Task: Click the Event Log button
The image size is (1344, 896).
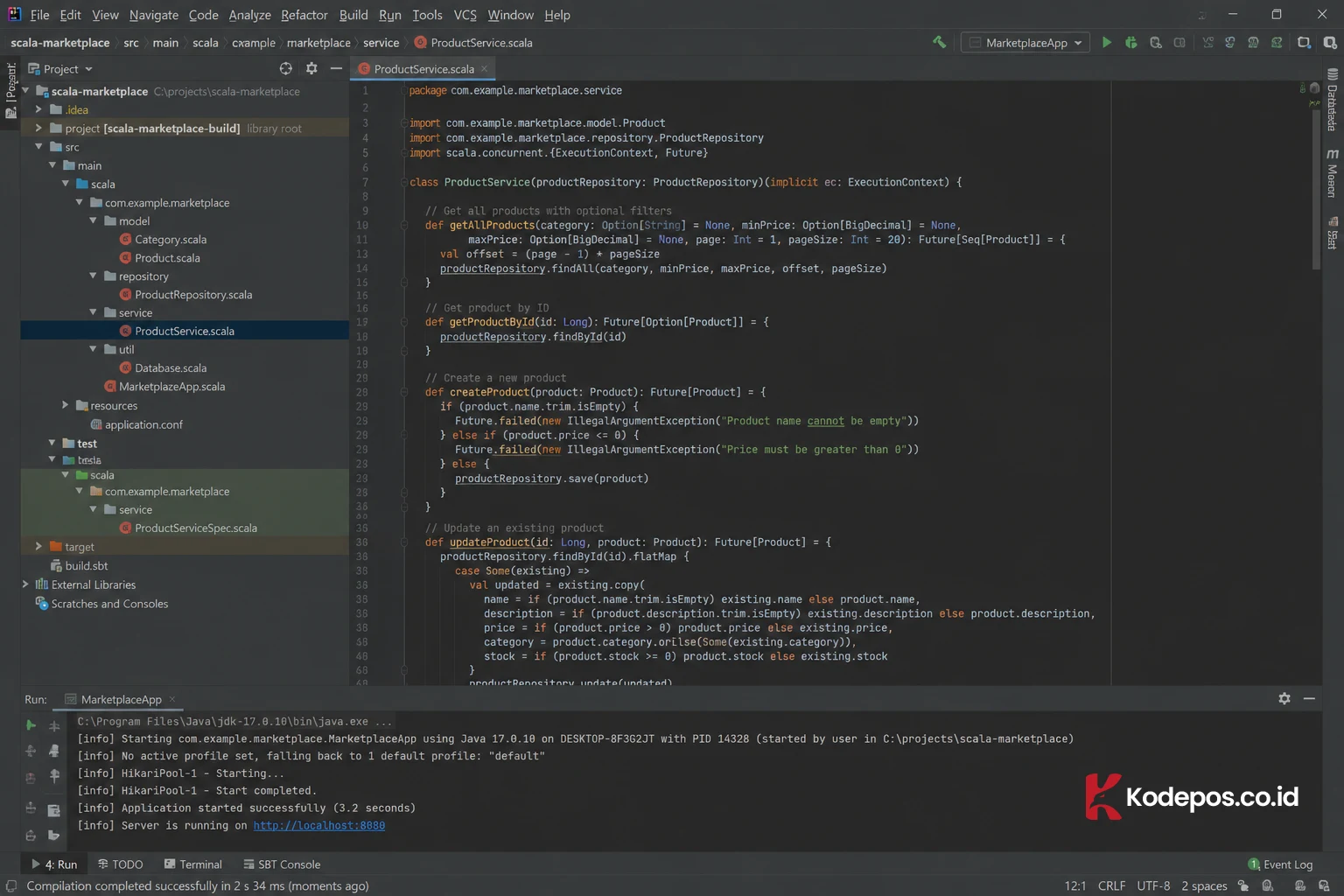Action: pos(1280,864)
